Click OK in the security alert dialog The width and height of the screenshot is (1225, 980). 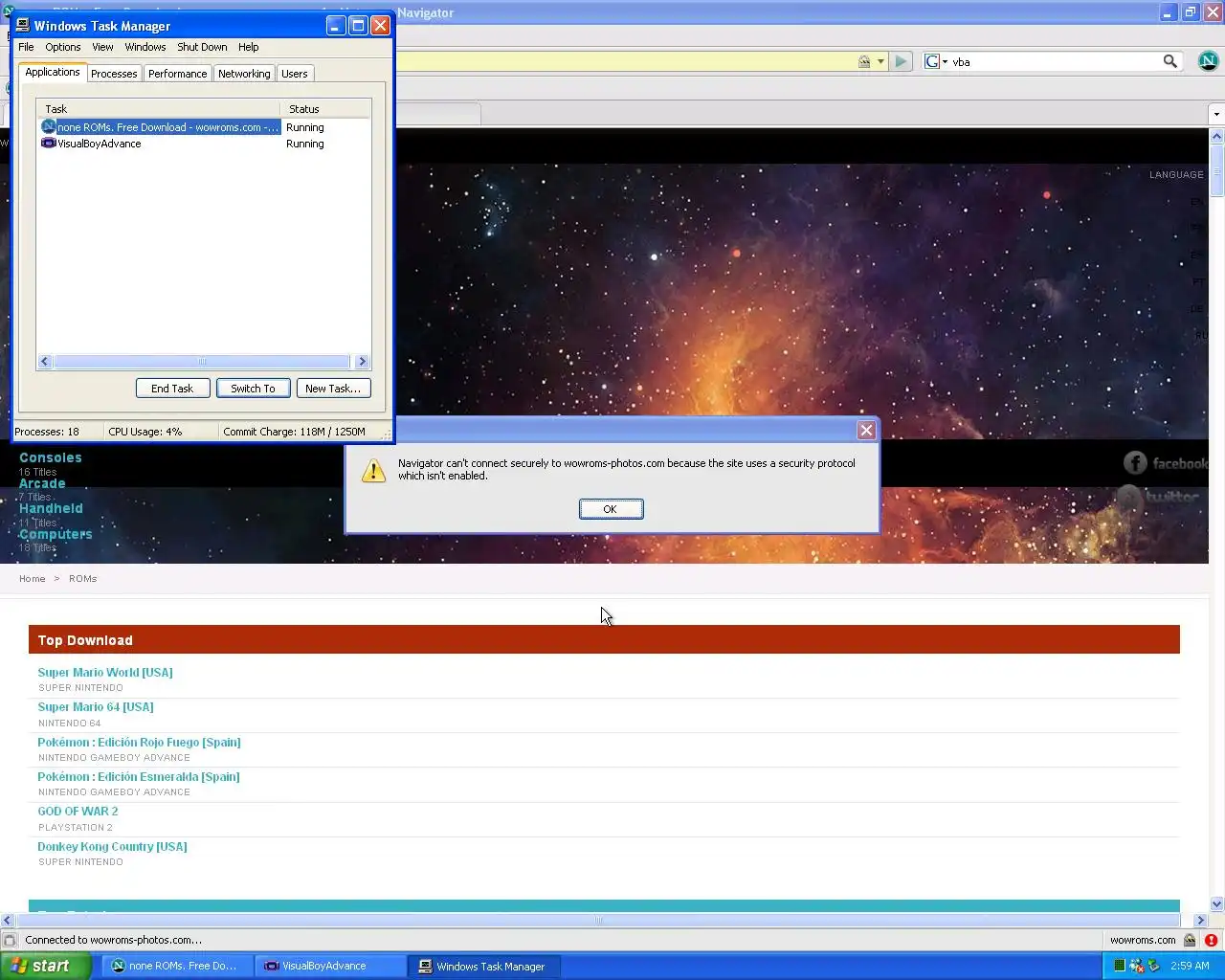coord(611,509)
